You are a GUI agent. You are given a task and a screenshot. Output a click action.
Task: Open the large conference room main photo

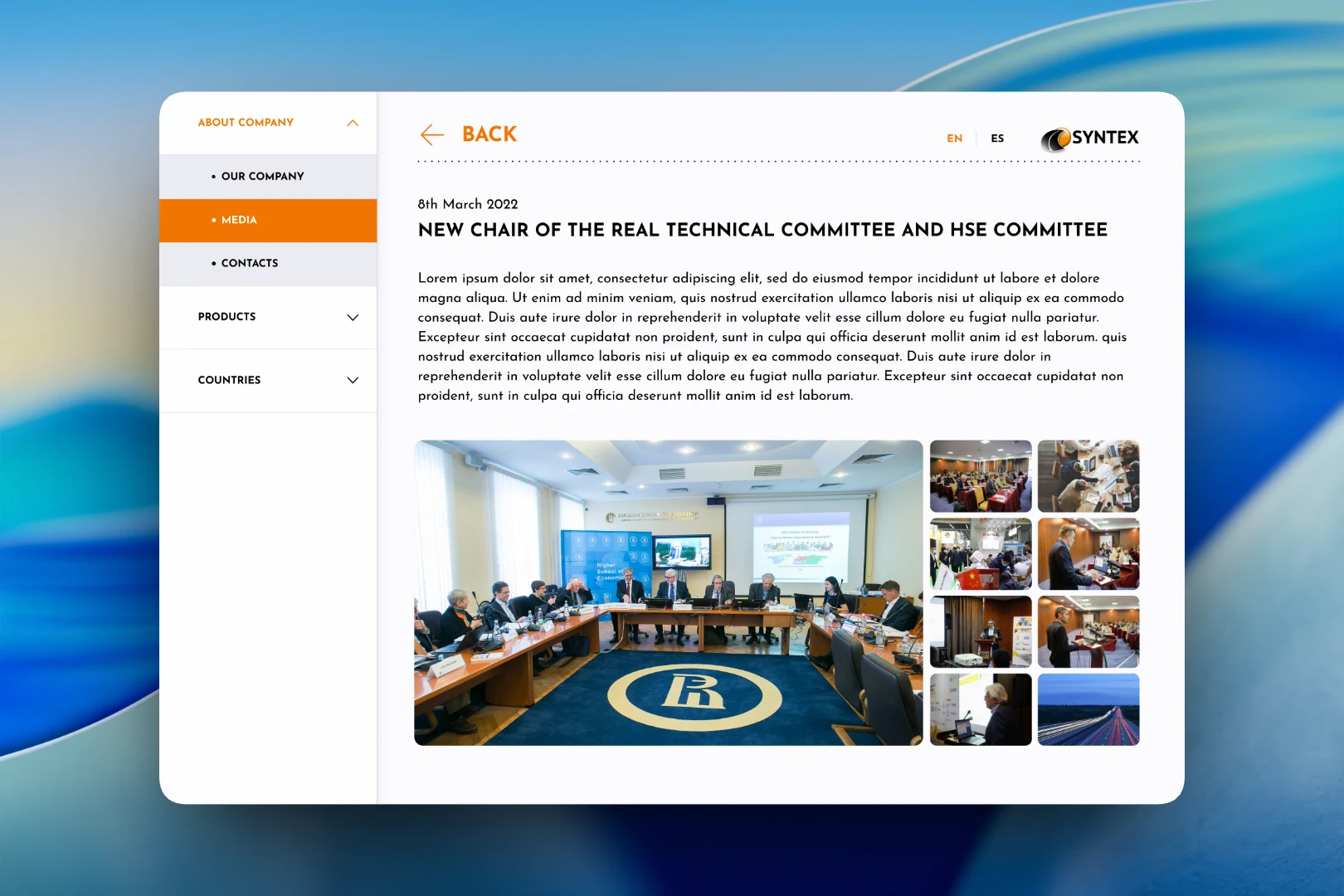[x=669, y=592]
